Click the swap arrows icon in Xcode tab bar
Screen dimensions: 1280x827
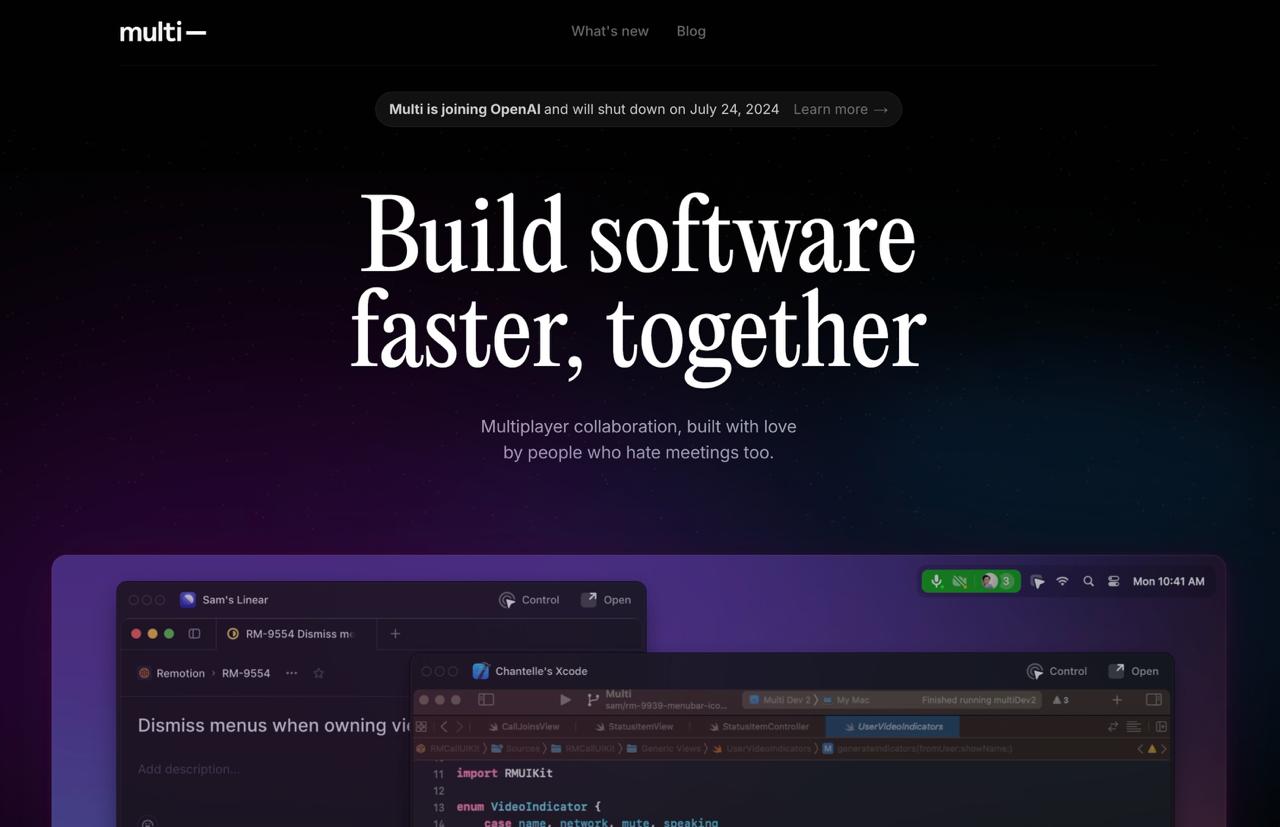pyautogui.click(x=1113, y=727)
